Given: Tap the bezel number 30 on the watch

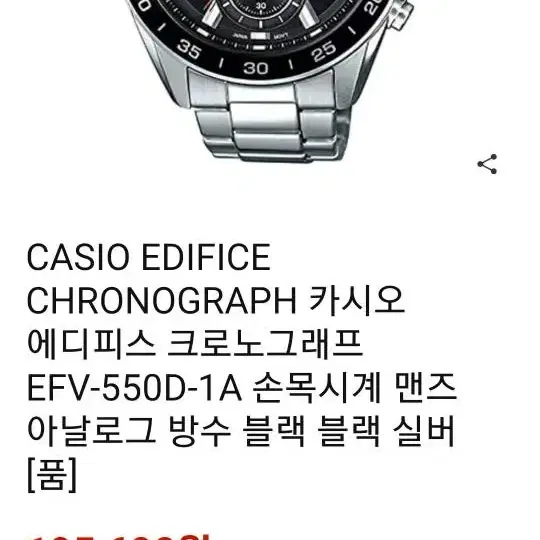Looking at the screenshot, I should point(255,68).
